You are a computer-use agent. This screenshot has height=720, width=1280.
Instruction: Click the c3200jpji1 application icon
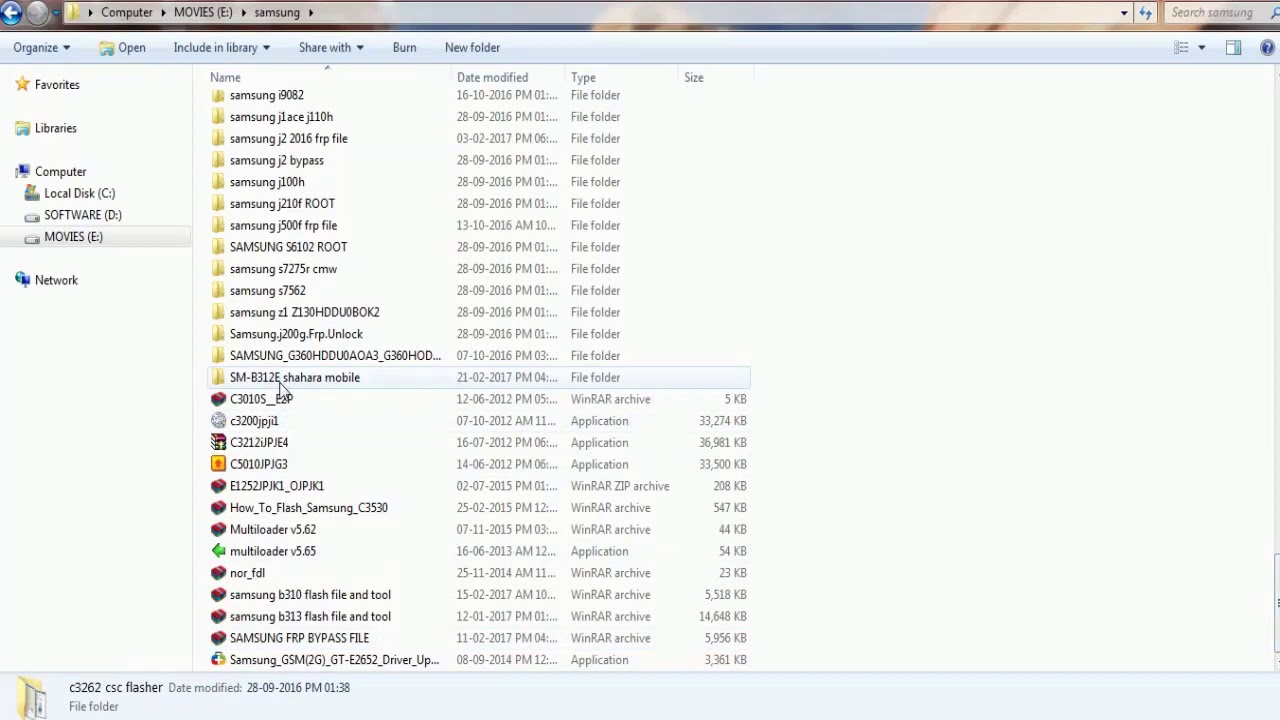click(218, 421)
